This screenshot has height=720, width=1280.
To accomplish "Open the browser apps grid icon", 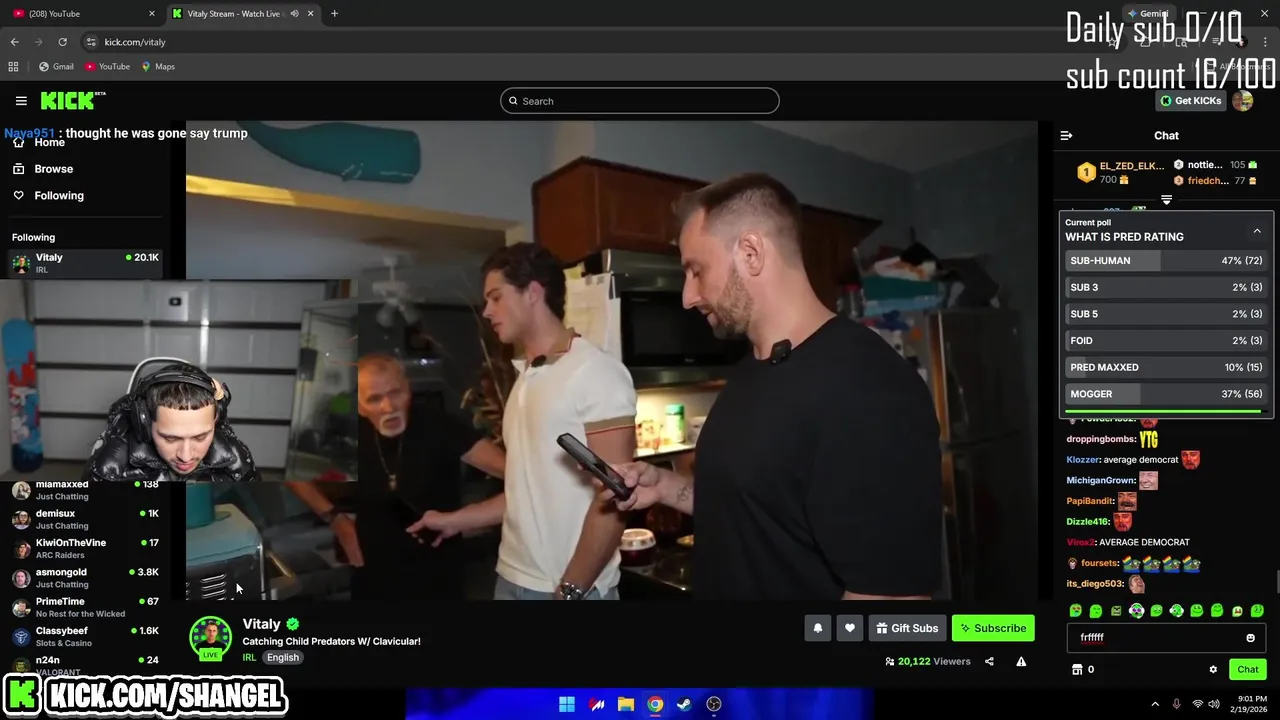I will [x=13, y=67].
